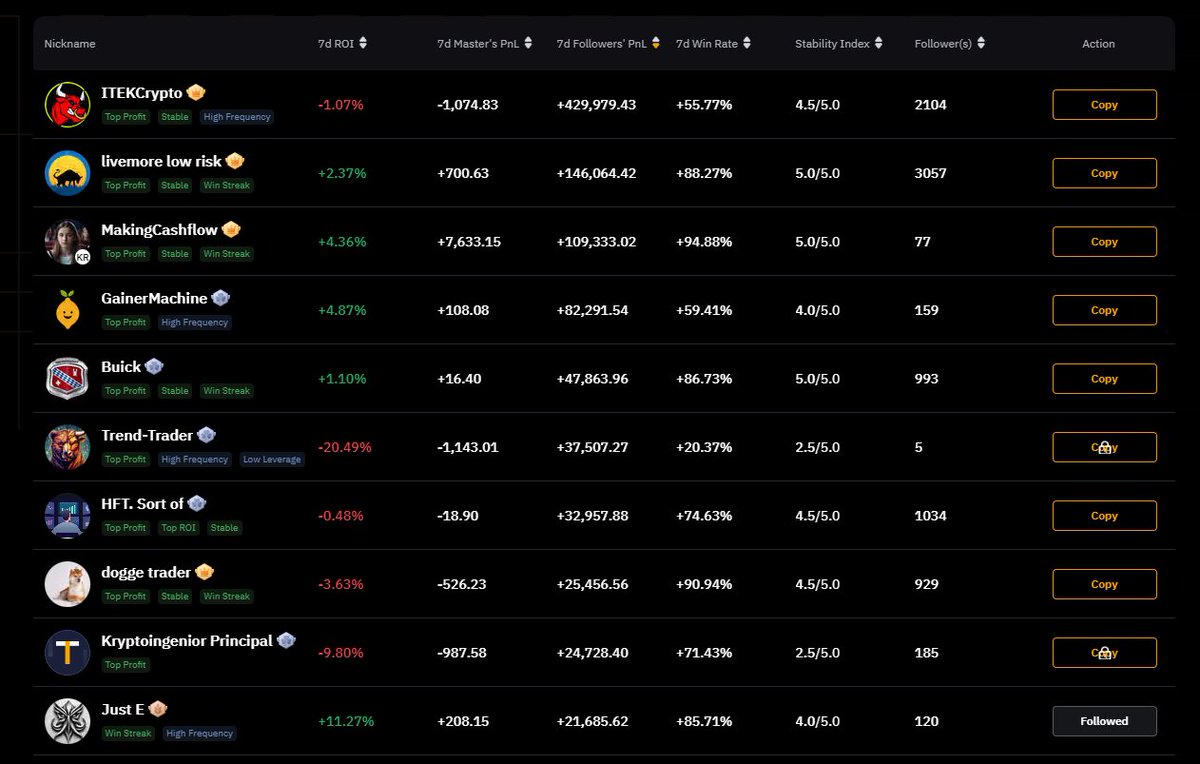
Task: Click Kryptoingenior Principal silver badge
Action: [286, 640]
